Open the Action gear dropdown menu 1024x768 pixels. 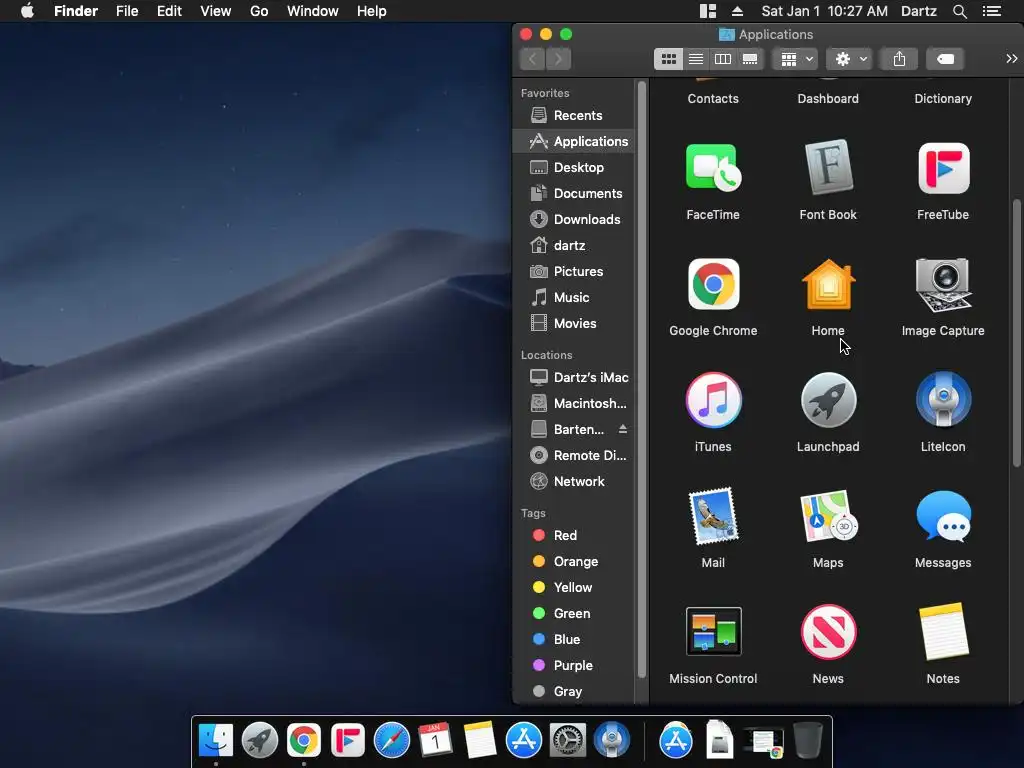[849, 59]
